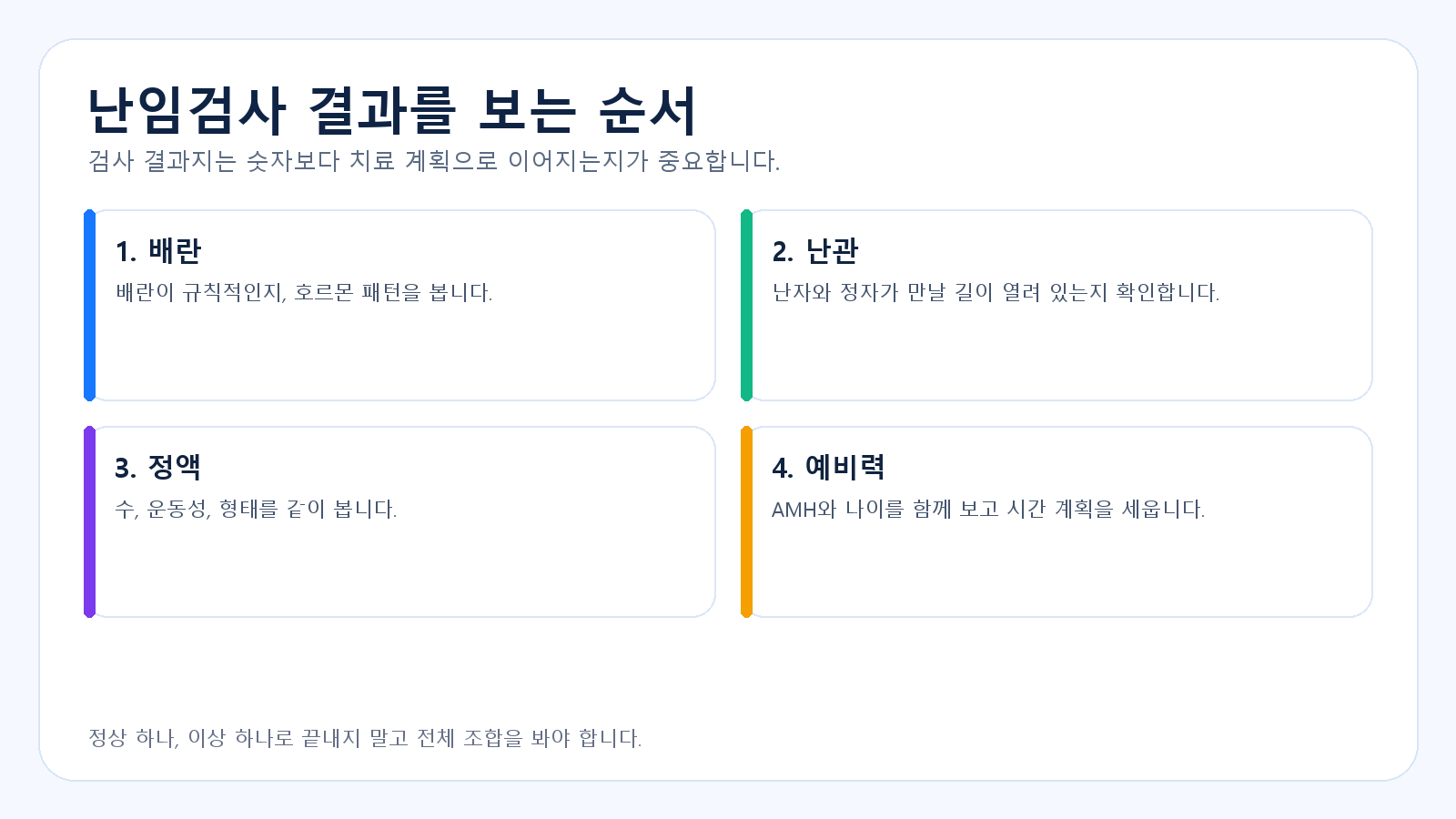The height and width of the screenshot is (819, 1456).
Task: Click the 수, 운동성, 형태 description text
Action: [256, 510]
